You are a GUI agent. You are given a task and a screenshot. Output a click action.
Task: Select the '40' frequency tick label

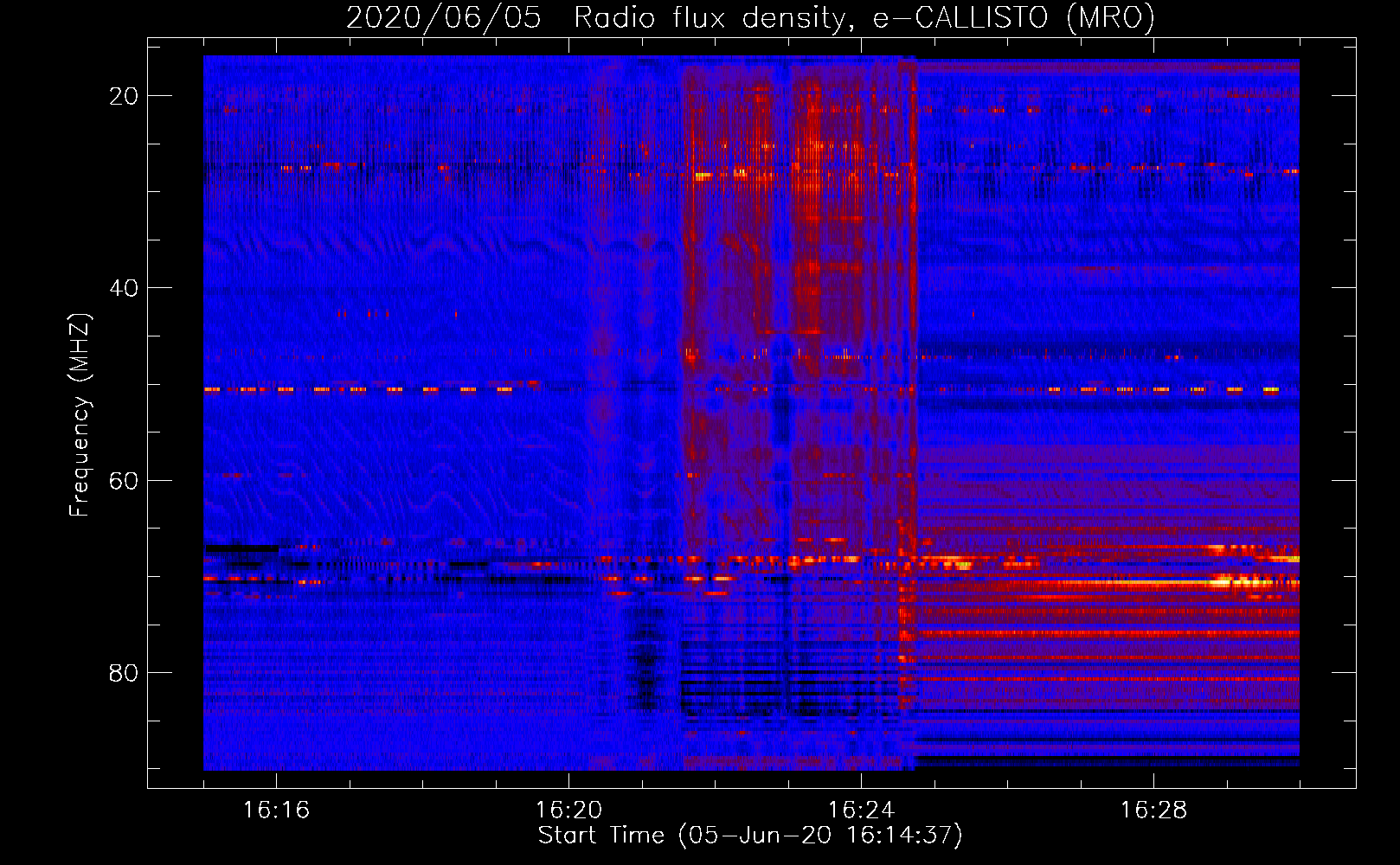[x=124, y=288]
